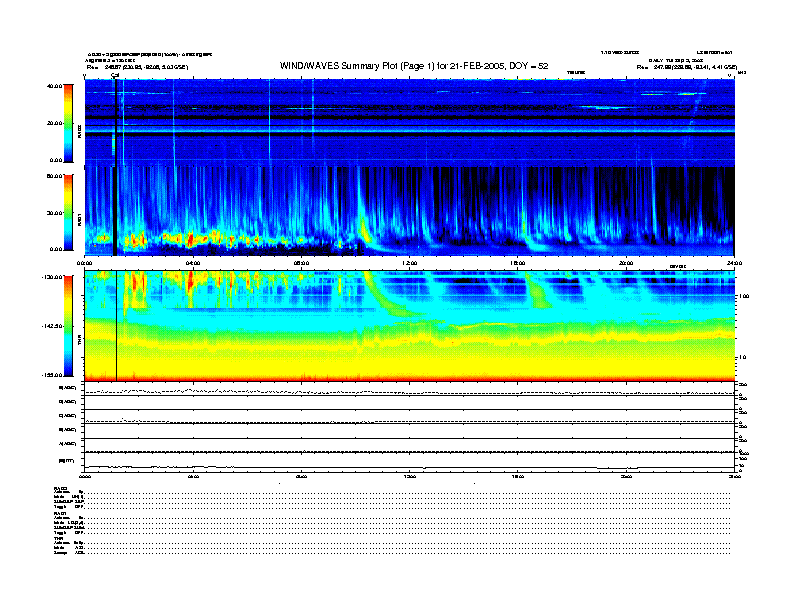
Task: Click the WIND/WAVES Summary Plot title
Action: (414, 66)
